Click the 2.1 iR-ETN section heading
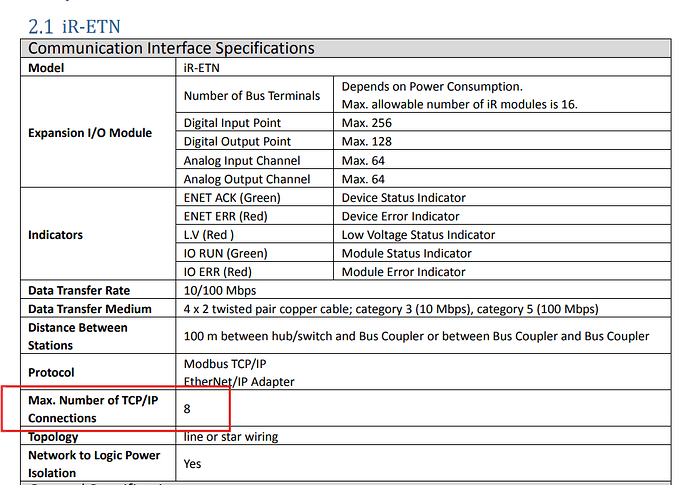 pyautogui.click(x=74, y=26)
